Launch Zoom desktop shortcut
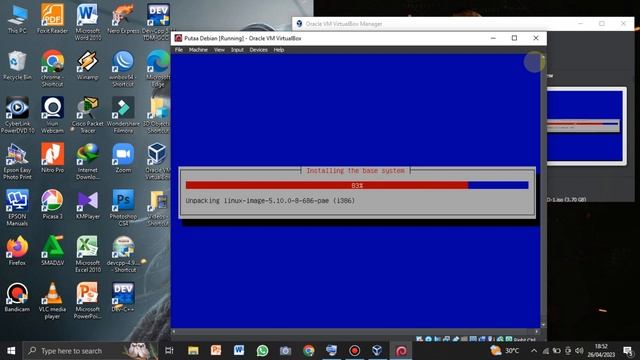640x360 pixels. pyautogui.click(x=123, y=158)
